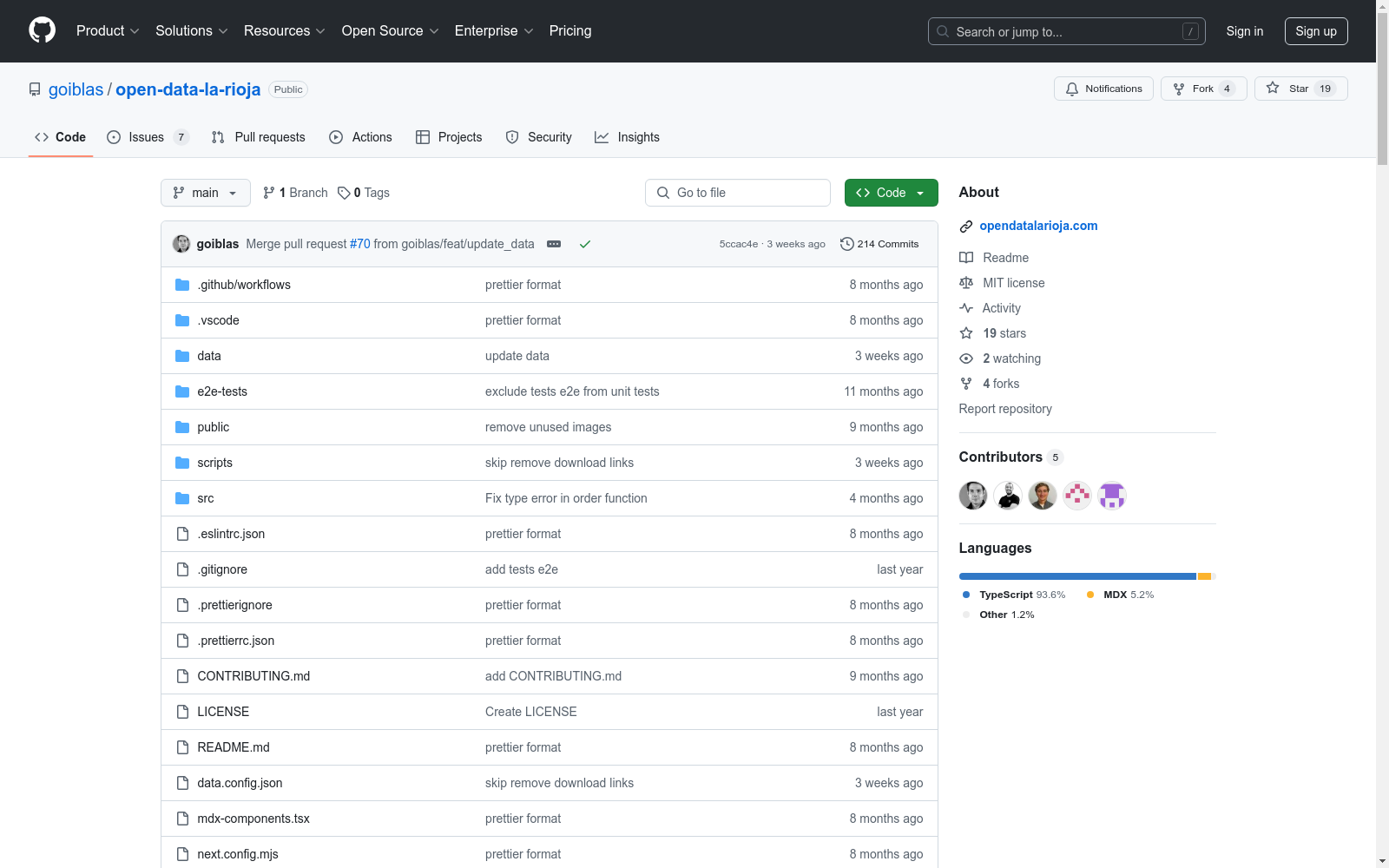
Task: Click the scripts folder icon
Action: [x=182, y=463]
